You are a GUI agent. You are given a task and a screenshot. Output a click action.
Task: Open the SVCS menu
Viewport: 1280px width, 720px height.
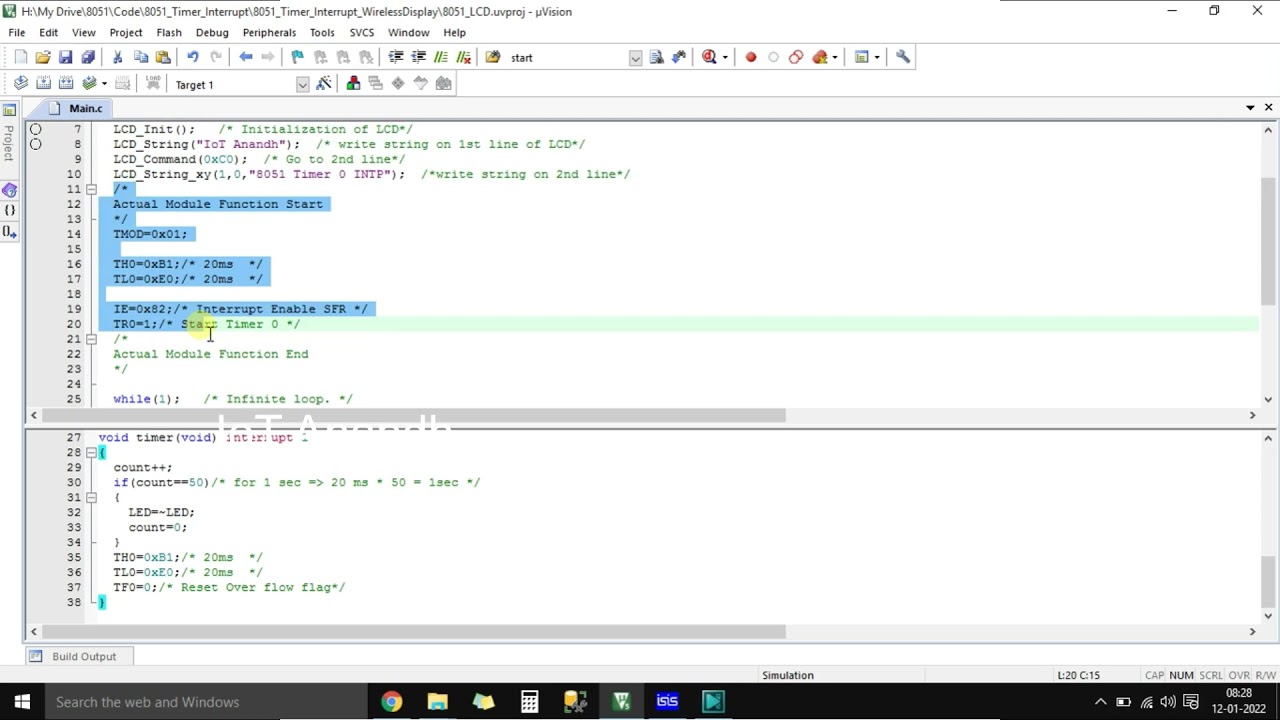pos(362,32)
